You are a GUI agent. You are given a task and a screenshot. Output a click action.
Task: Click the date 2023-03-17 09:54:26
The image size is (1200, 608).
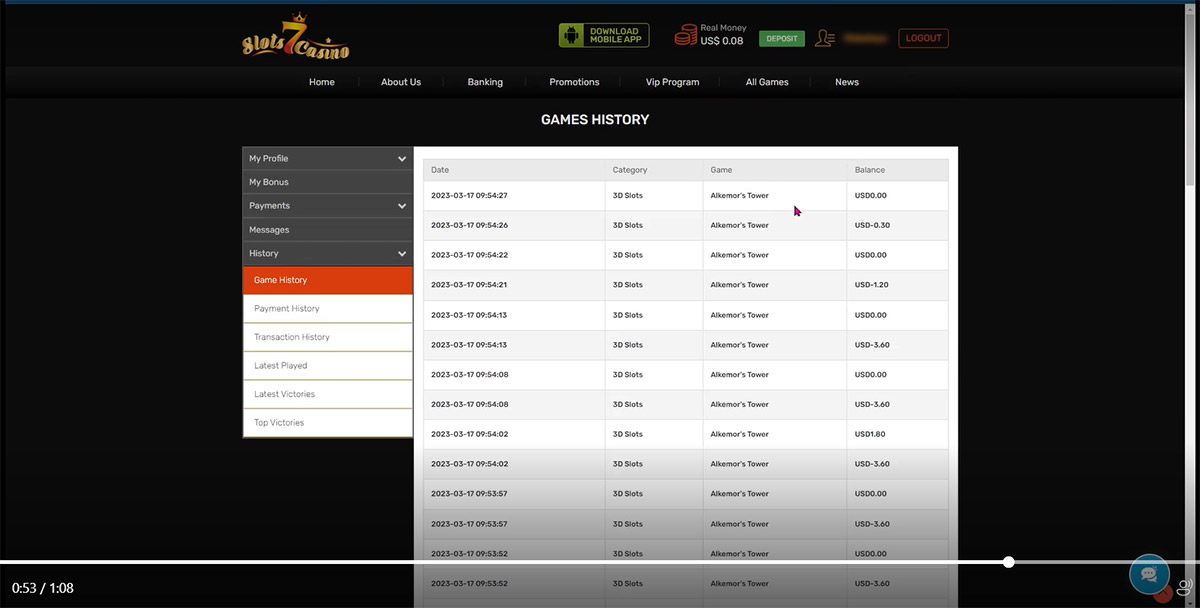(x=469, y=226)
